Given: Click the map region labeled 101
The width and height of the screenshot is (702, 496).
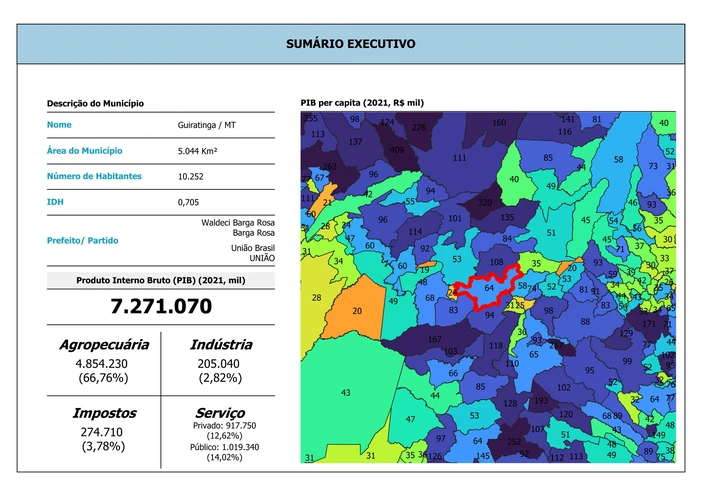Looking at the screenshot, I should [455, 218].
